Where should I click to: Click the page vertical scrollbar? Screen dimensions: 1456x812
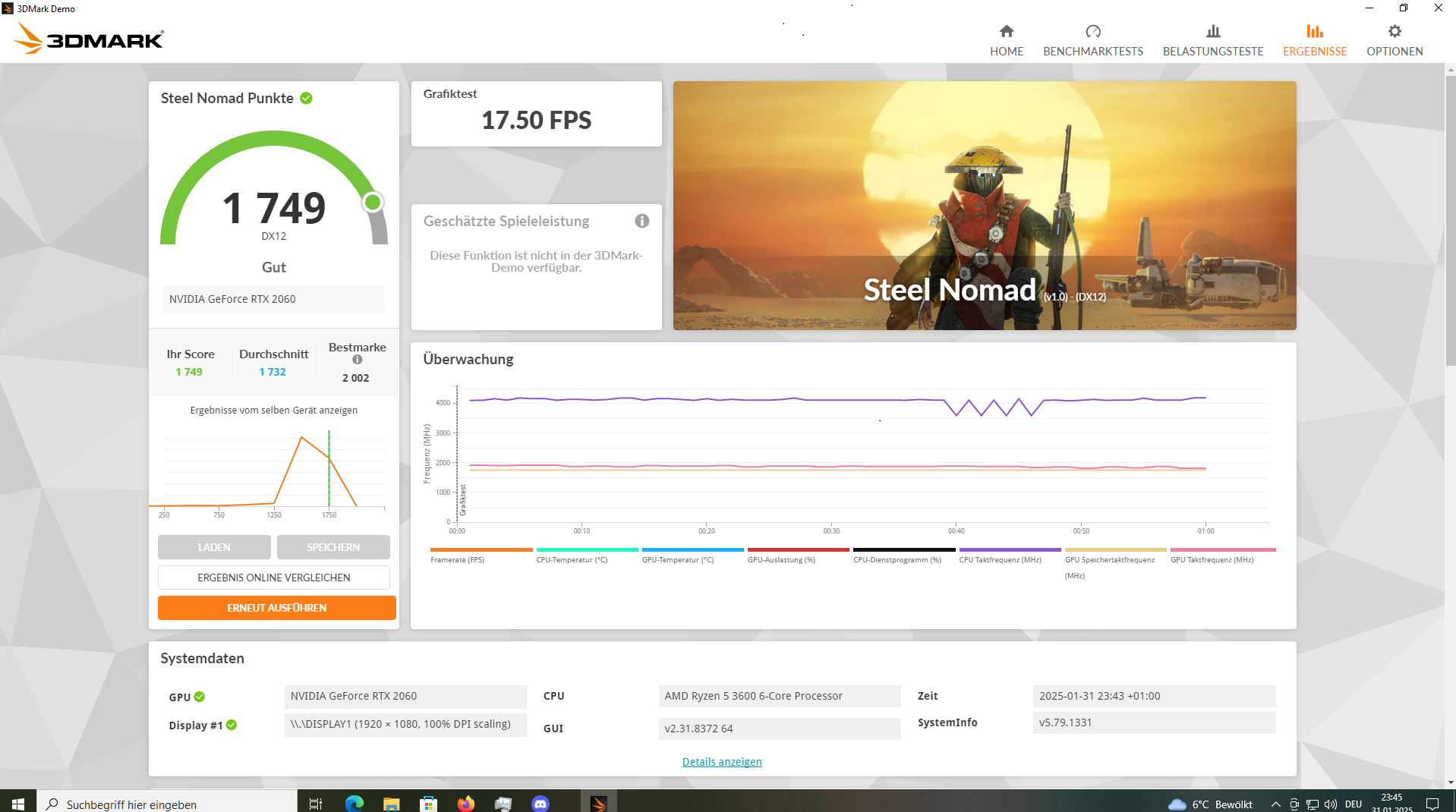coord(1451,220)
